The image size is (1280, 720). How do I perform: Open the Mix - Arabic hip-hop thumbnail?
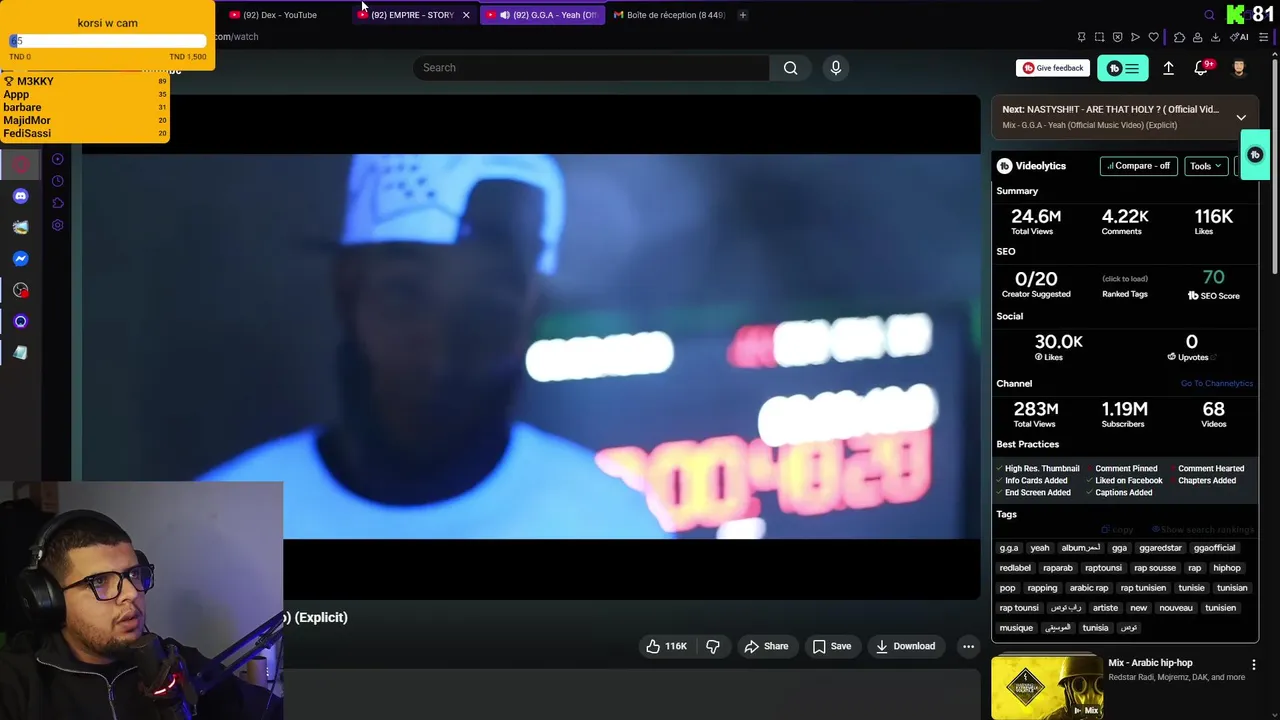pyautogui.click(x=1046, y=686)
